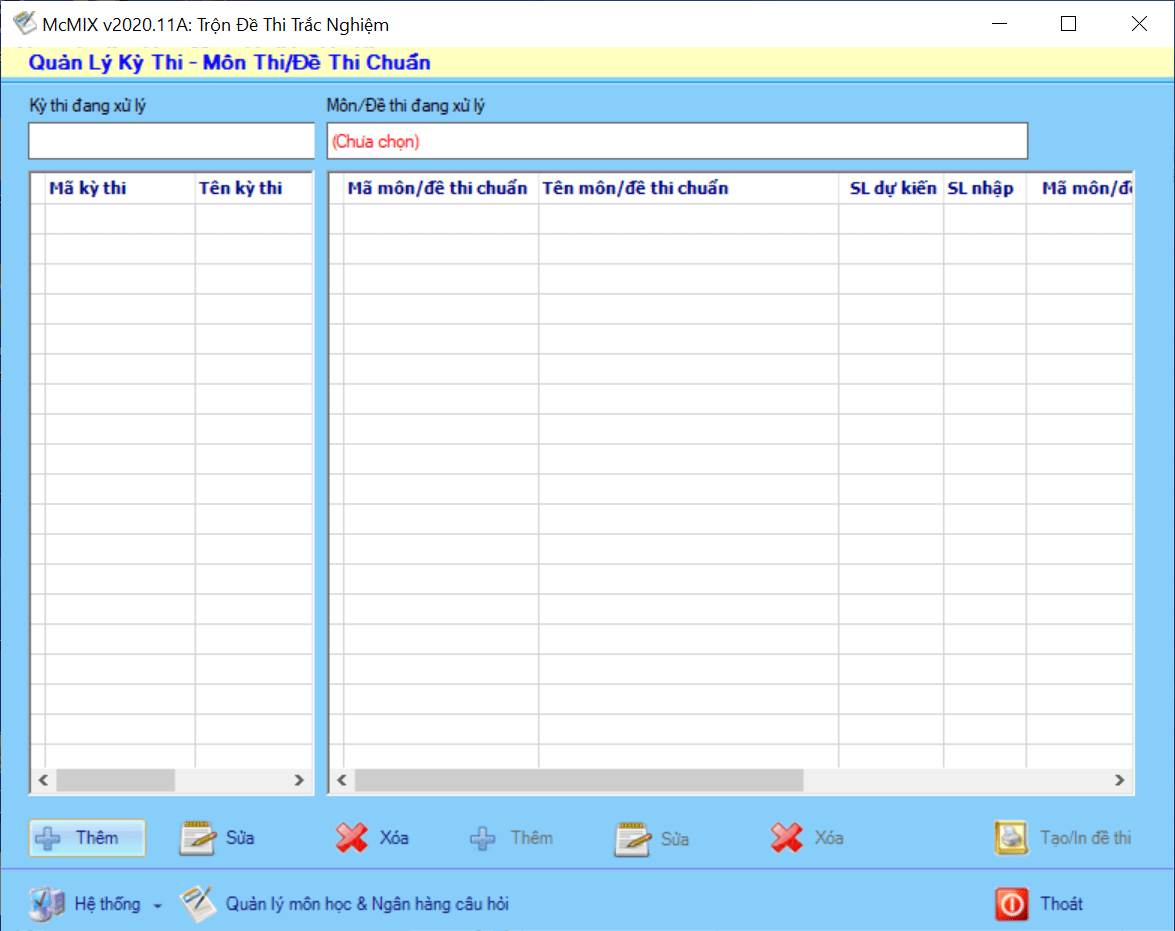1175x931 pixels.
Task: Click right scroll arrow of subject table
Action: click(1120, 780)
